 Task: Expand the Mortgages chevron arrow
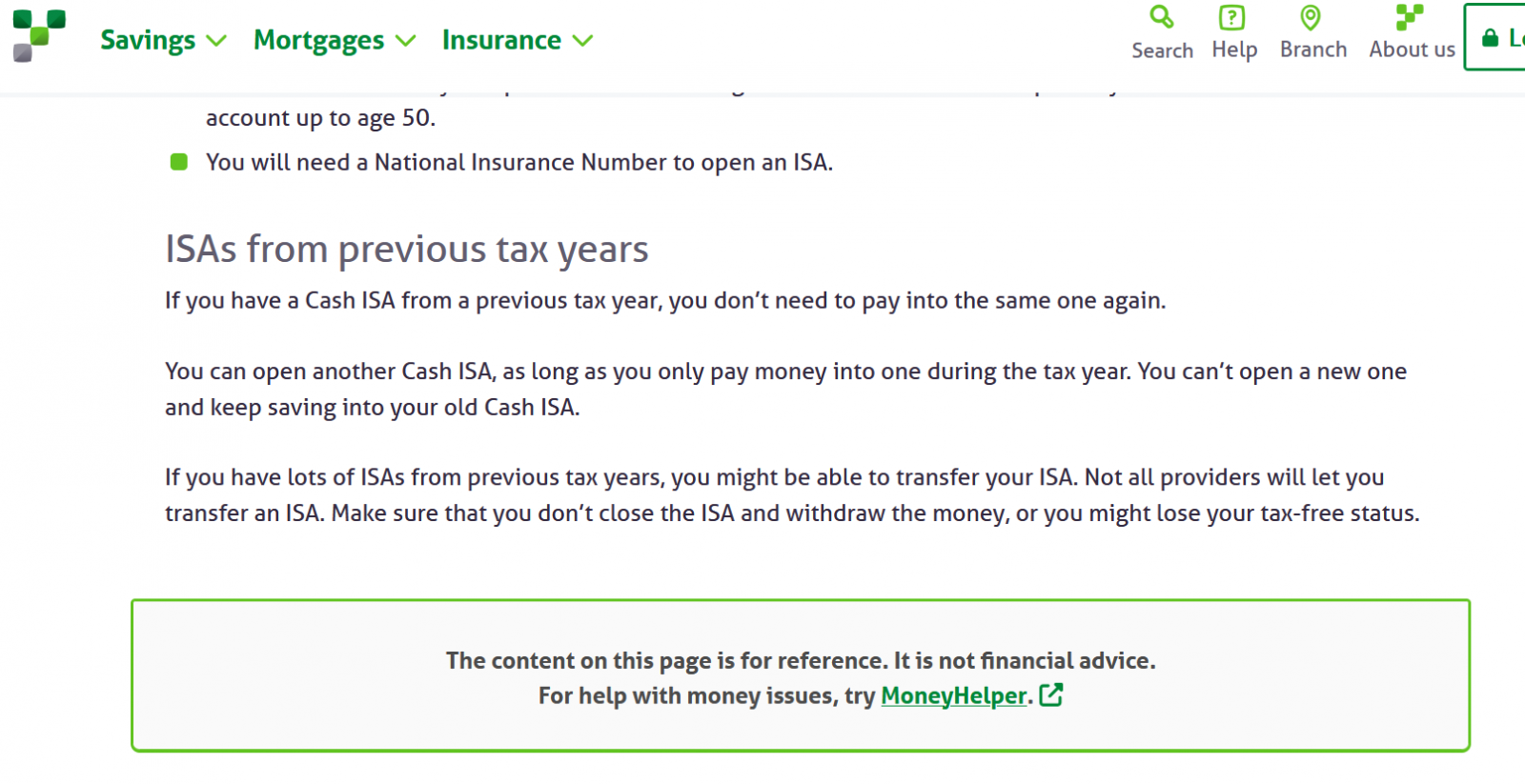[406, 41]
